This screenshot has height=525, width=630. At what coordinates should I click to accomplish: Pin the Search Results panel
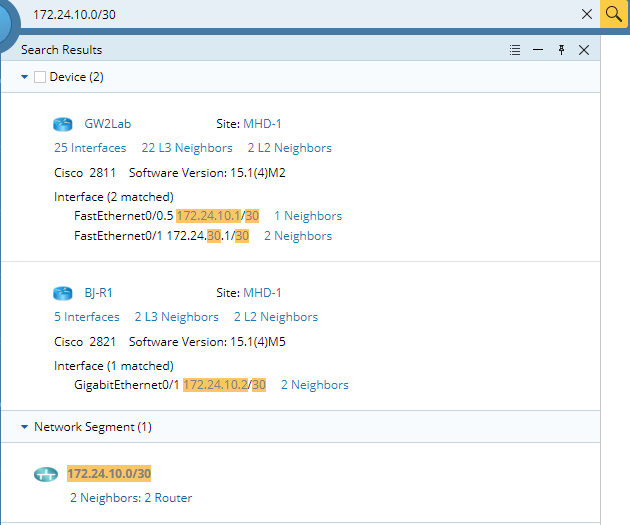click(561, 49)
